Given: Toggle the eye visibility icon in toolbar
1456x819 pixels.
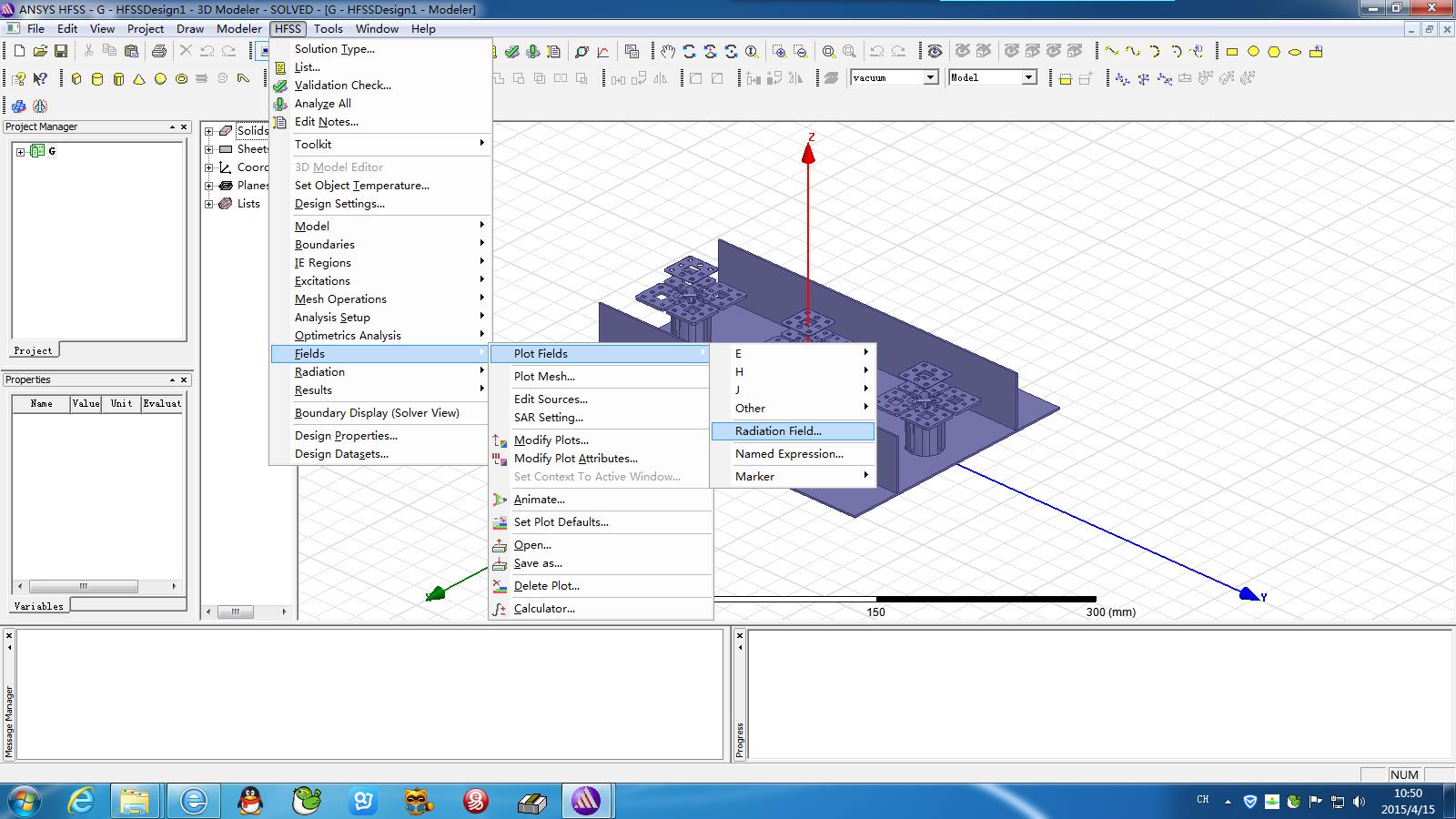Looking at the screenshot, I should point(935,52).
